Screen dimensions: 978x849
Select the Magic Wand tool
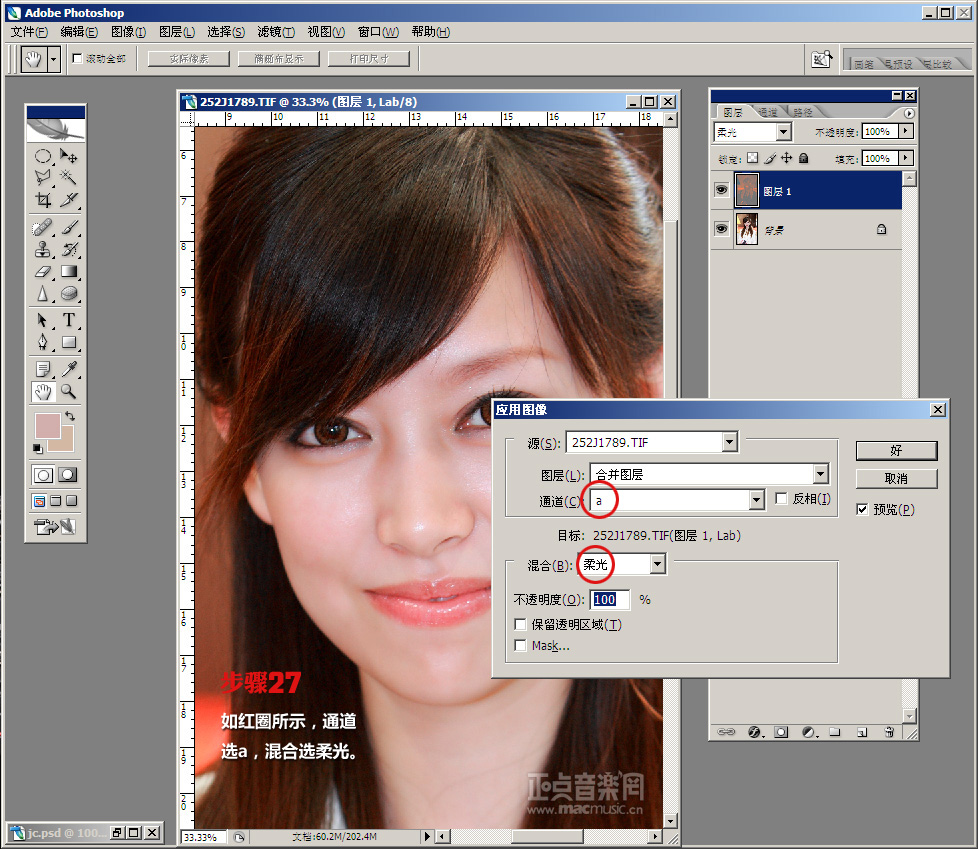pos(69,177)
